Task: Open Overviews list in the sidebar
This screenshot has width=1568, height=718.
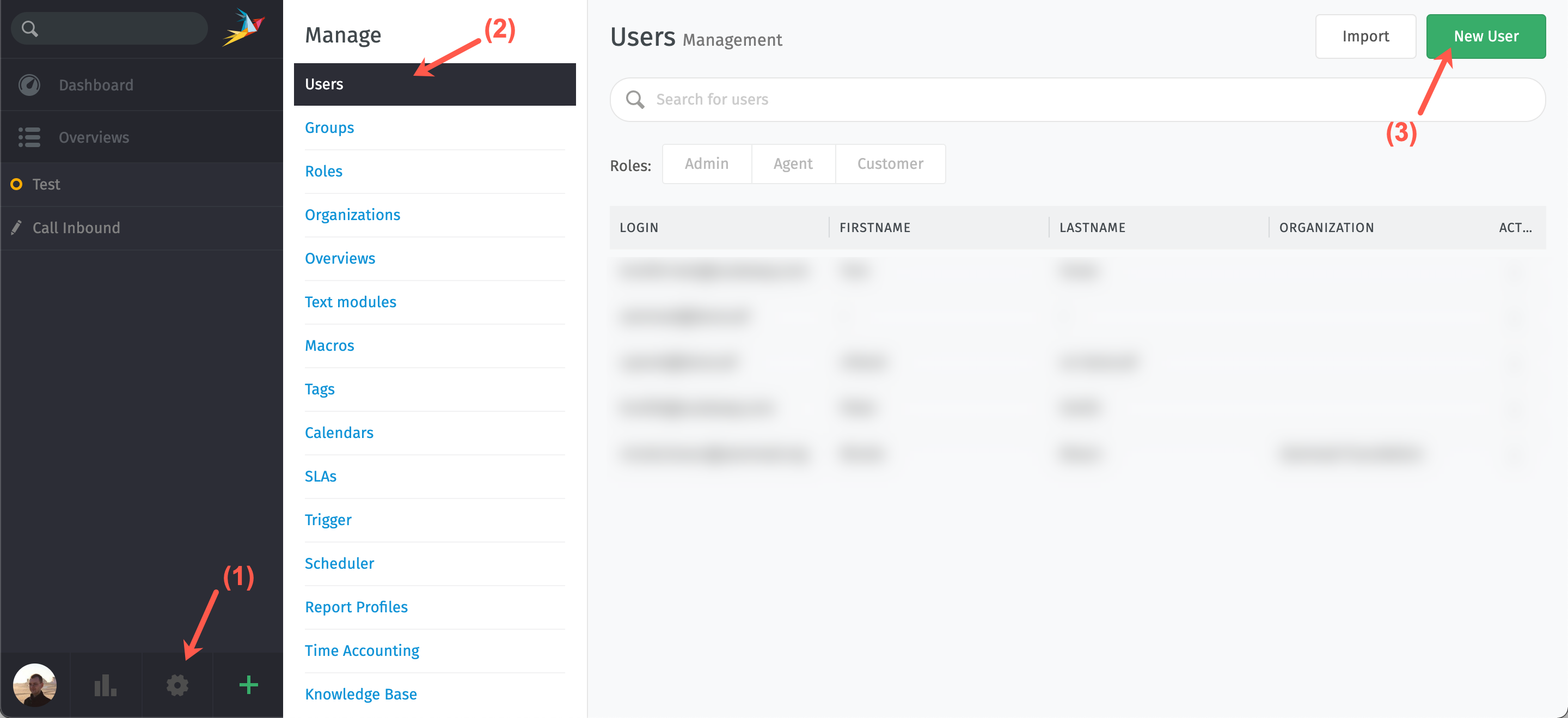Action: tap(93, 137)
